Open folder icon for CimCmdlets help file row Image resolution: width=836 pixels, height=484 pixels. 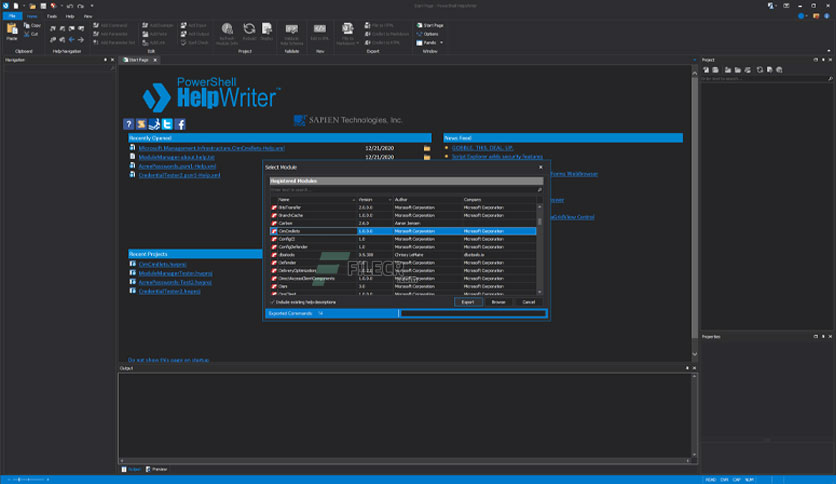tap(427, 148)
